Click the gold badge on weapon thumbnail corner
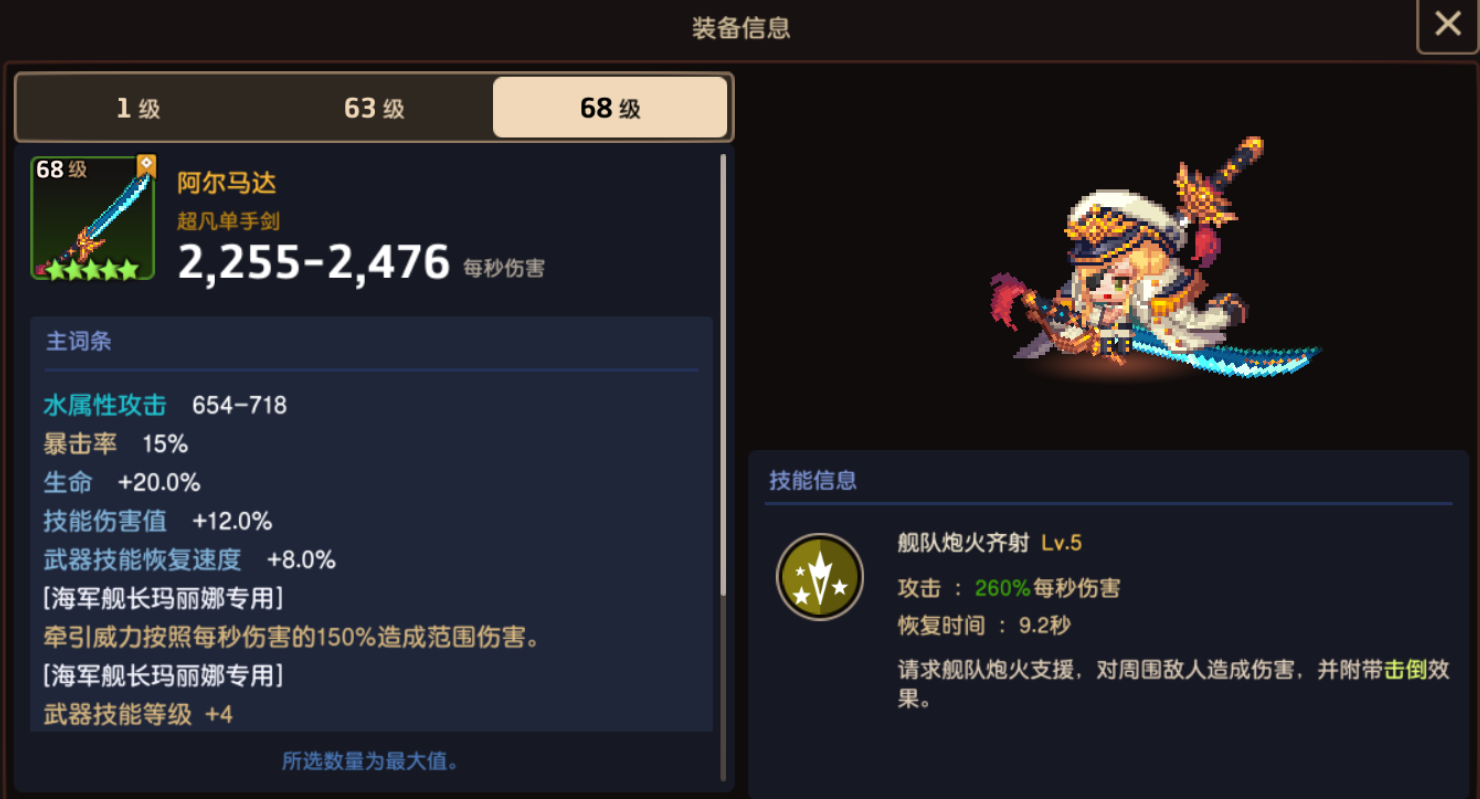The image size is (1480, 799). [146, 165]
